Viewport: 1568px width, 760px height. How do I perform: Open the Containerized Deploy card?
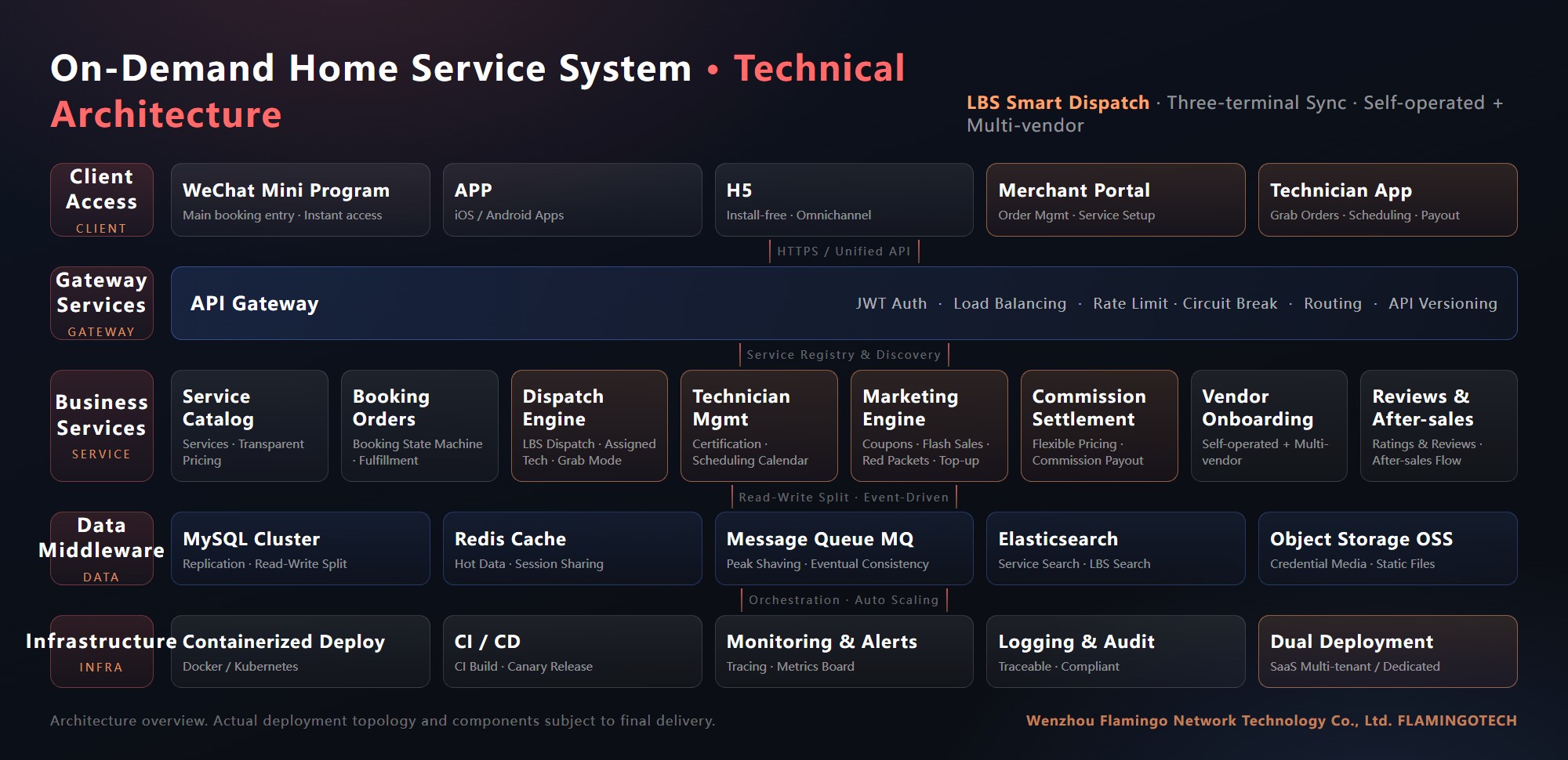pyautogui.click(x=300, y=651)
